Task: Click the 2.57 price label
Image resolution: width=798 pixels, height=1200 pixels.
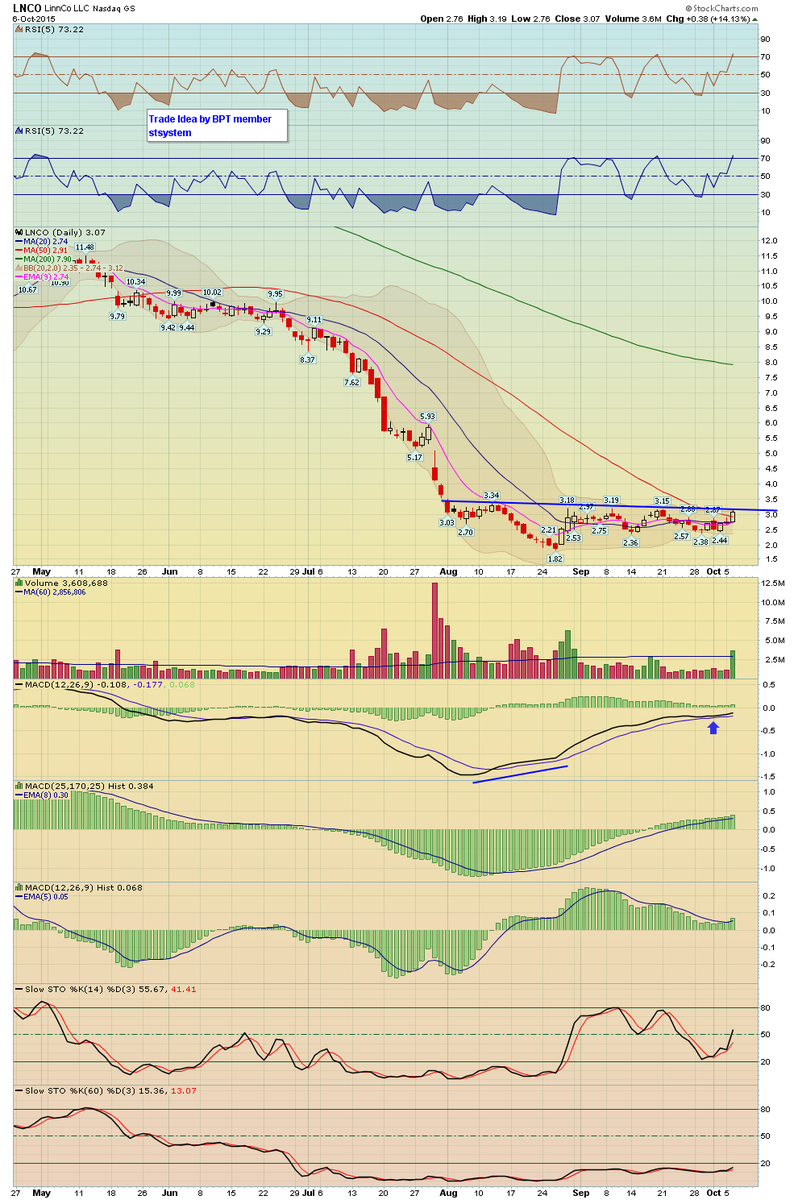Action: coord(681,536)
